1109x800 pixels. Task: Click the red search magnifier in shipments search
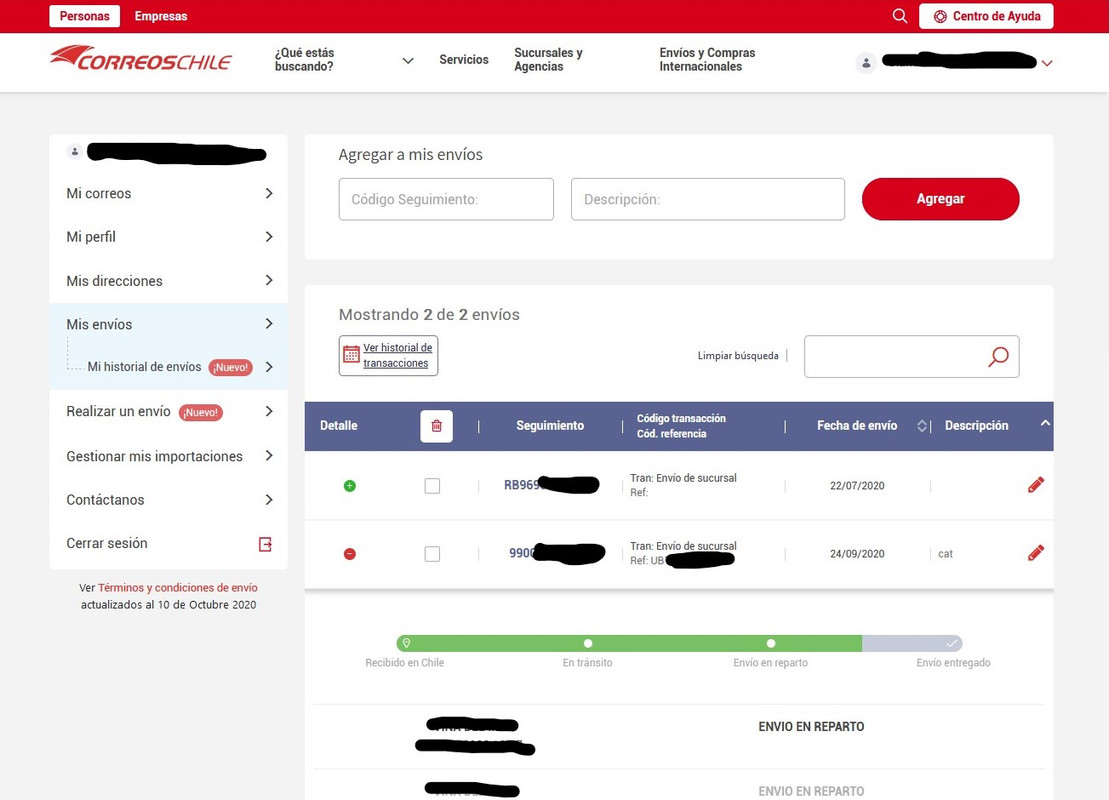[998, 356]
